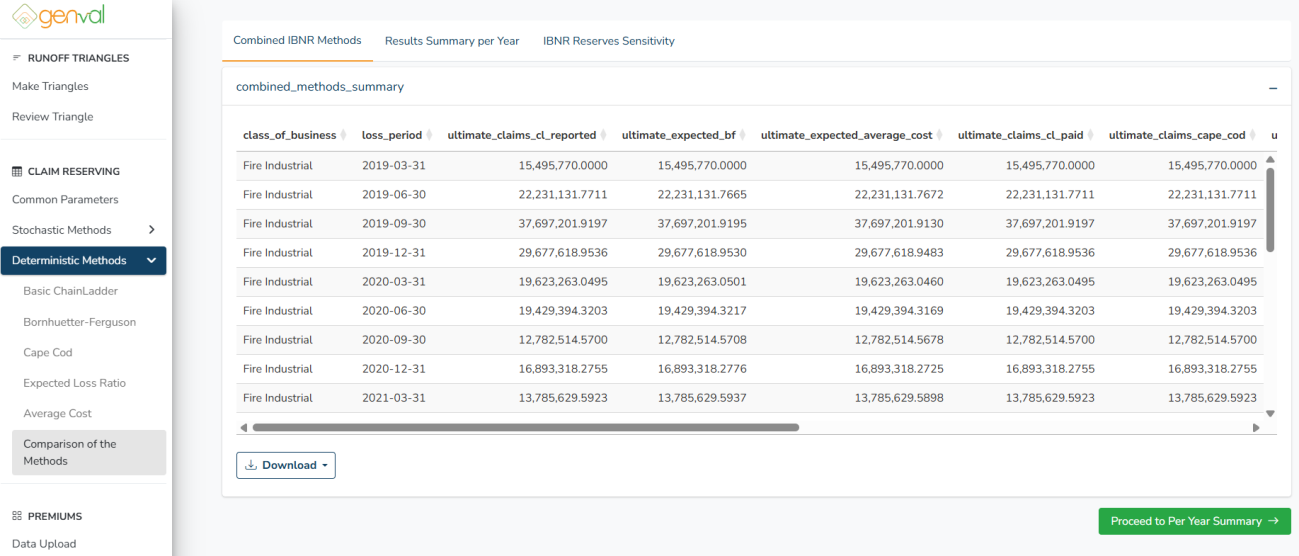This screenshot has height=556, width=1299.
Task: Select Bornhuetter-Ferguson method
Action: pos(80,322)
